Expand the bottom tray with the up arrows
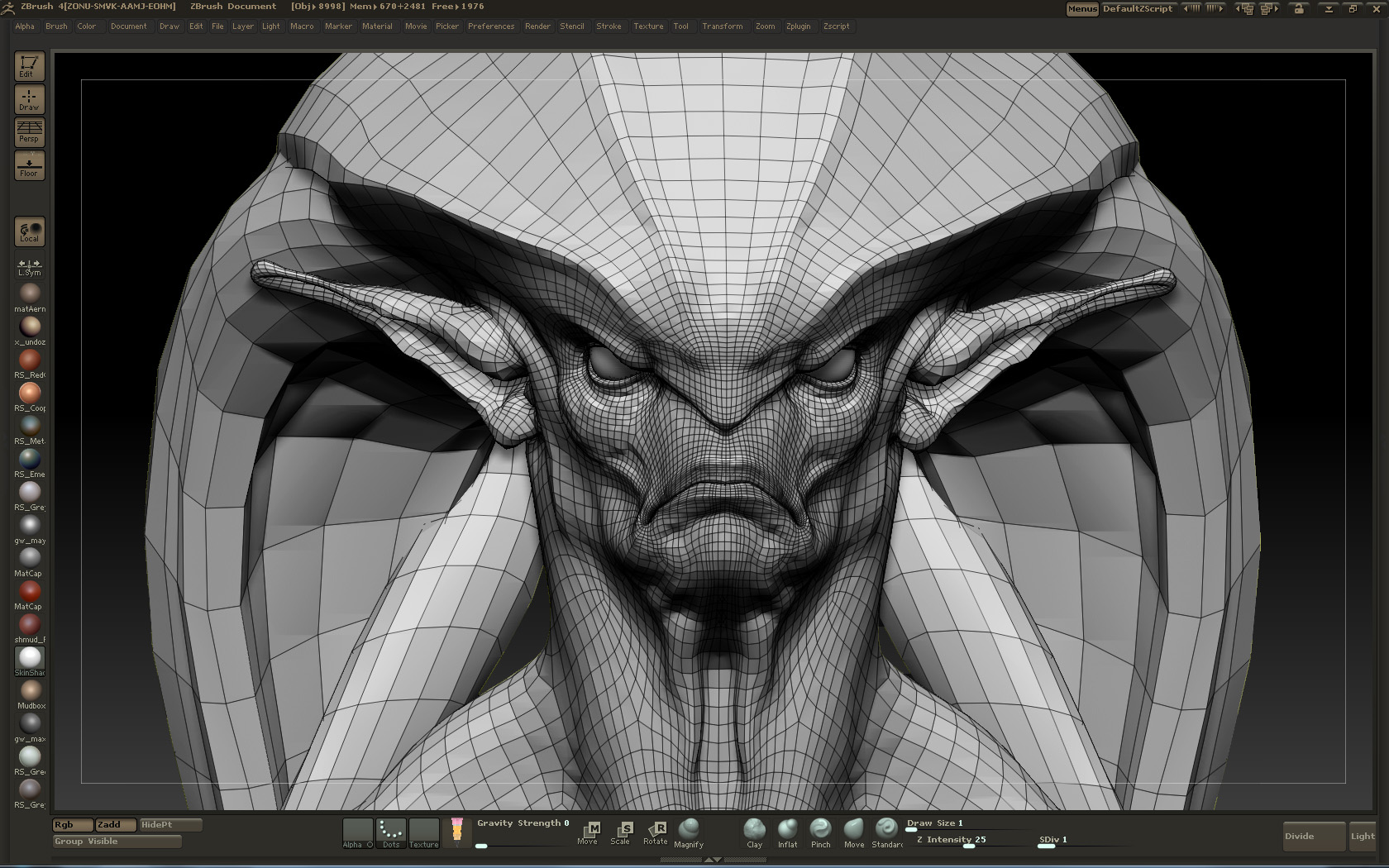The width and height of the screenshot is (1389, 868). point(711,861)
